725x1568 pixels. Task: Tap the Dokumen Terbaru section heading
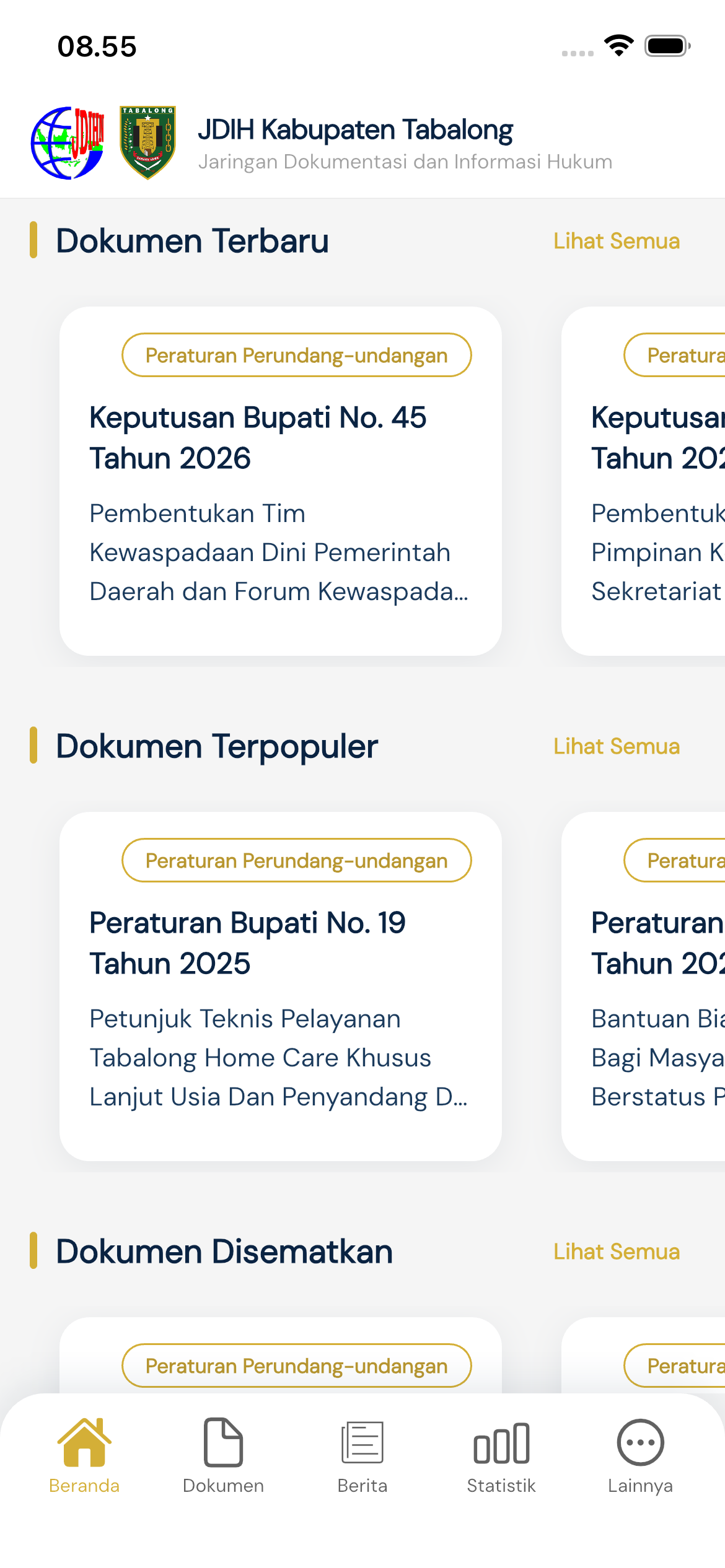tap(192, 241)
